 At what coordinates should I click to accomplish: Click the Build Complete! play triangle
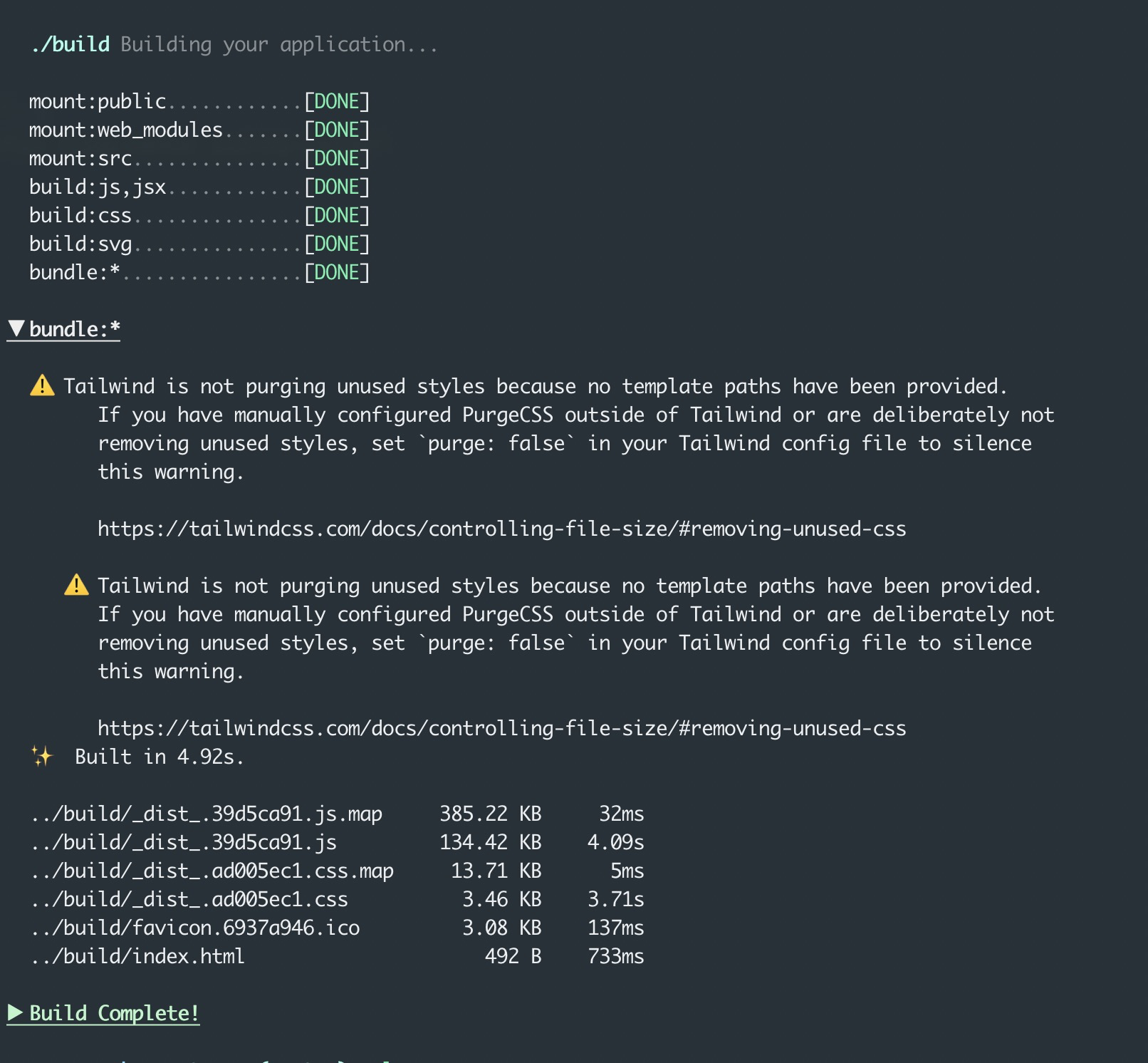(15, 1012)
